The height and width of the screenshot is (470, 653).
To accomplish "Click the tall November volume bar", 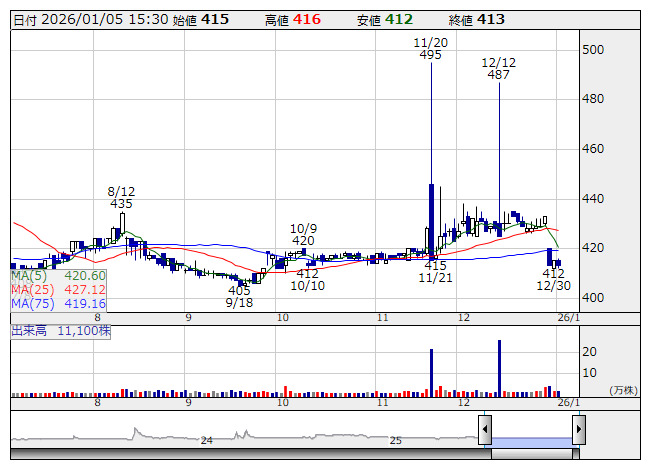I will coord(431,370).
